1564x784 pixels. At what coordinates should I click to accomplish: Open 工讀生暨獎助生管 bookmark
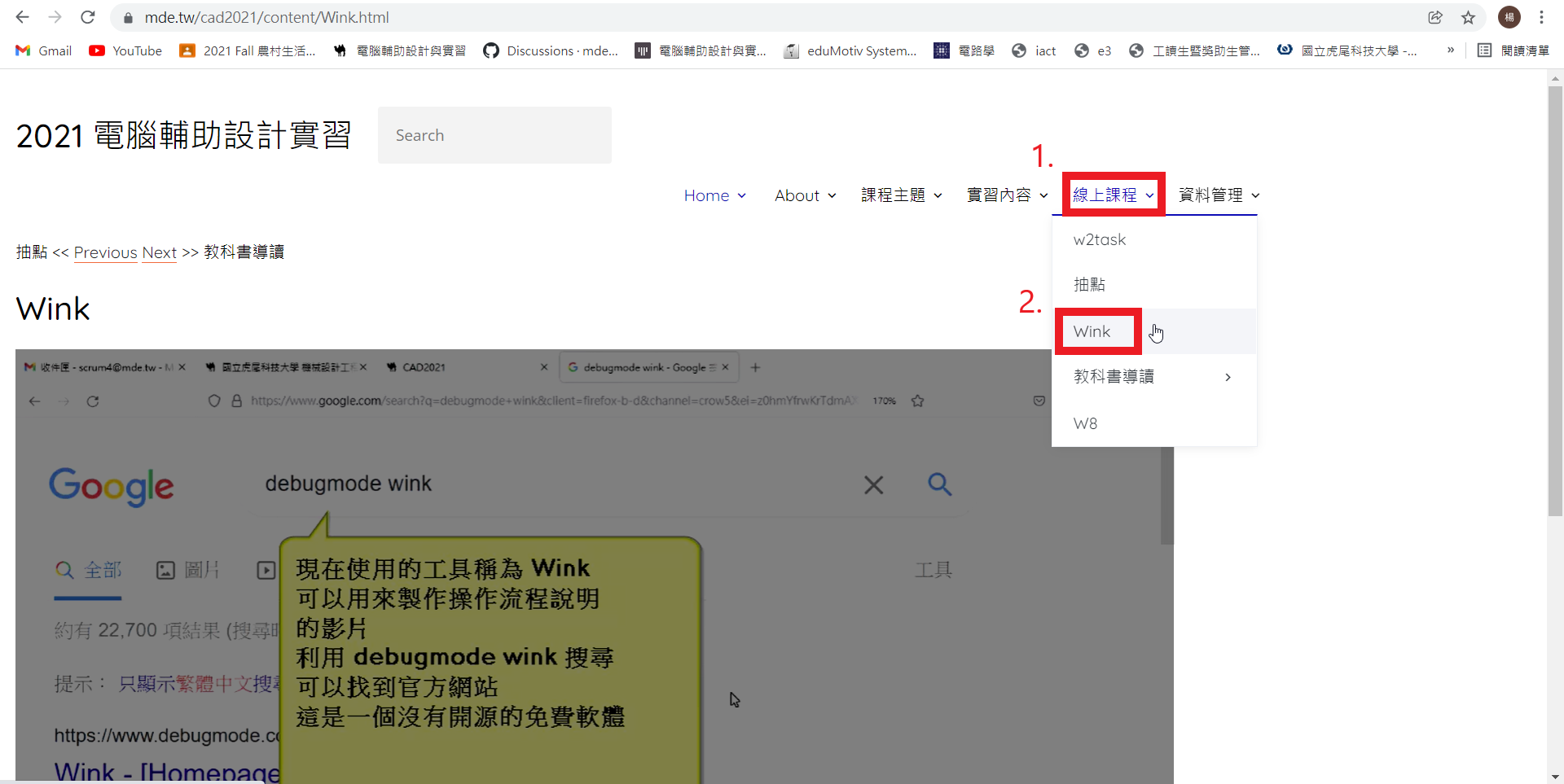[x=1195, y=50]
